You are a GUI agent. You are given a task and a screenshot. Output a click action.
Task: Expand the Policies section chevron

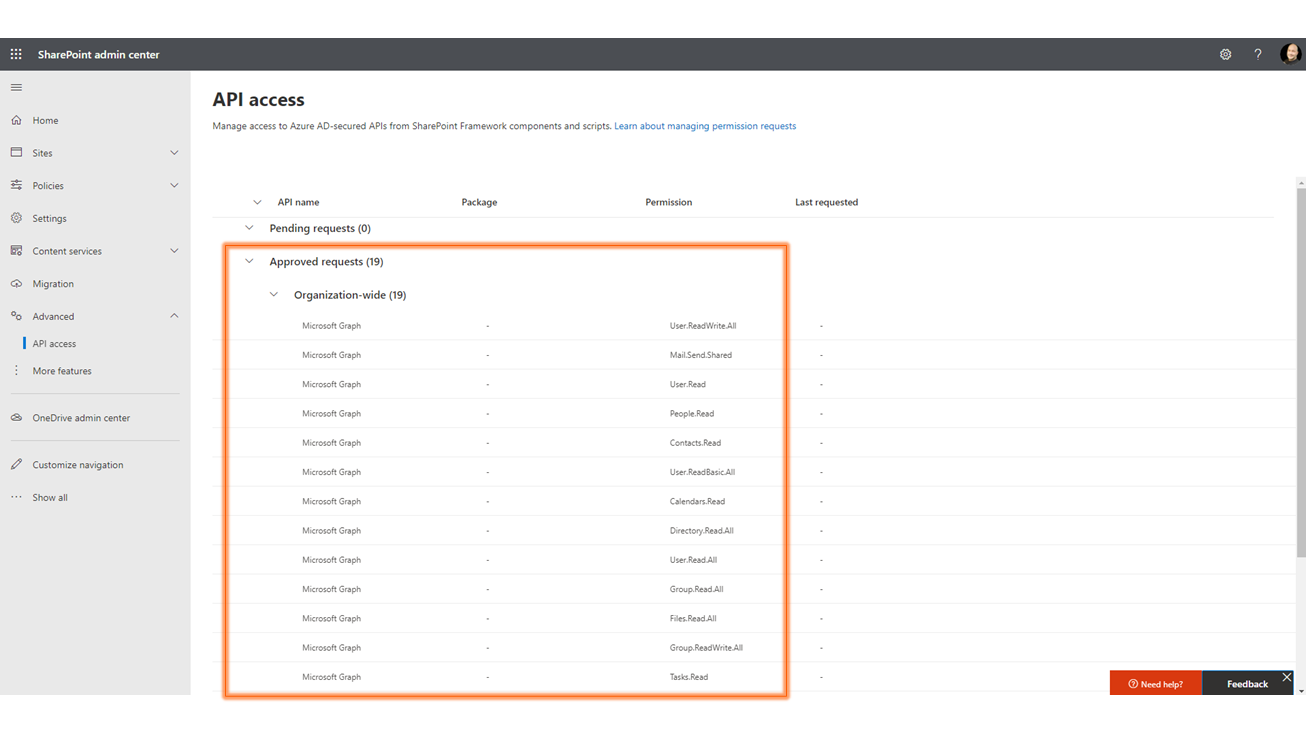tap(174, 186)
